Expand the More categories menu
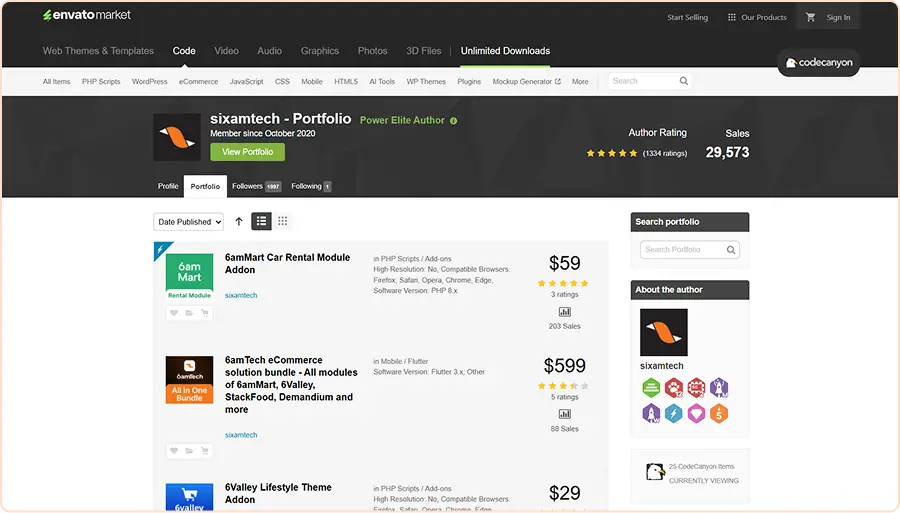 click(x=580, y=81)
